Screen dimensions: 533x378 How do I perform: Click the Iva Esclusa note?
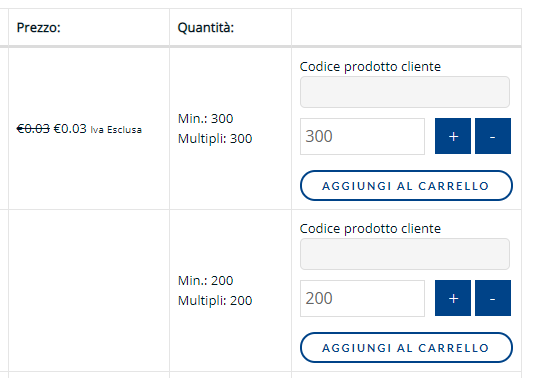pyautogui.click(x=116, y=130)
